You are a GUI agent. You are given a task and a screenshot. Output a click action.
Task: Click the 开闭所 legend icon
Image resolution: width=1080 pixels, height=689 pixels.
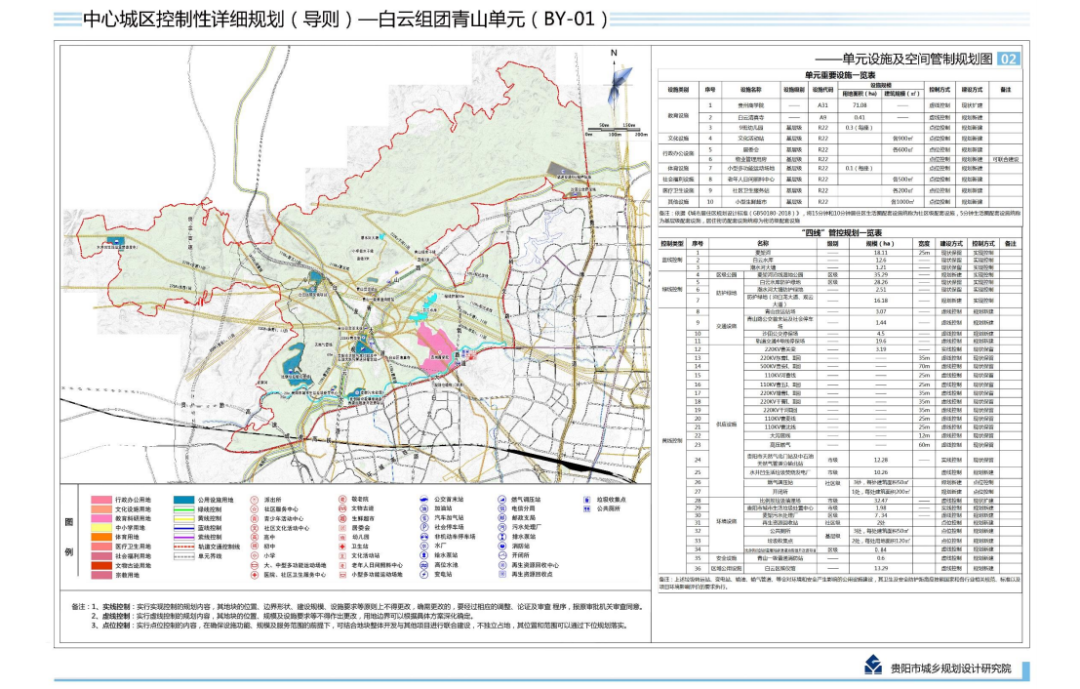(502, 555)
